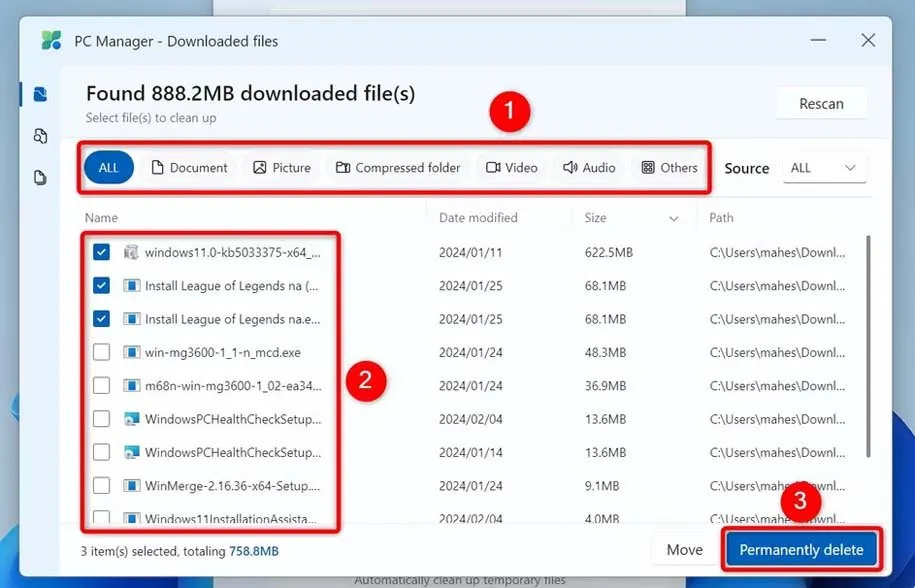This screenshot has width=915, height=588.
Task: Switch to the Video filter tab
Action: [x=512, y=168]
